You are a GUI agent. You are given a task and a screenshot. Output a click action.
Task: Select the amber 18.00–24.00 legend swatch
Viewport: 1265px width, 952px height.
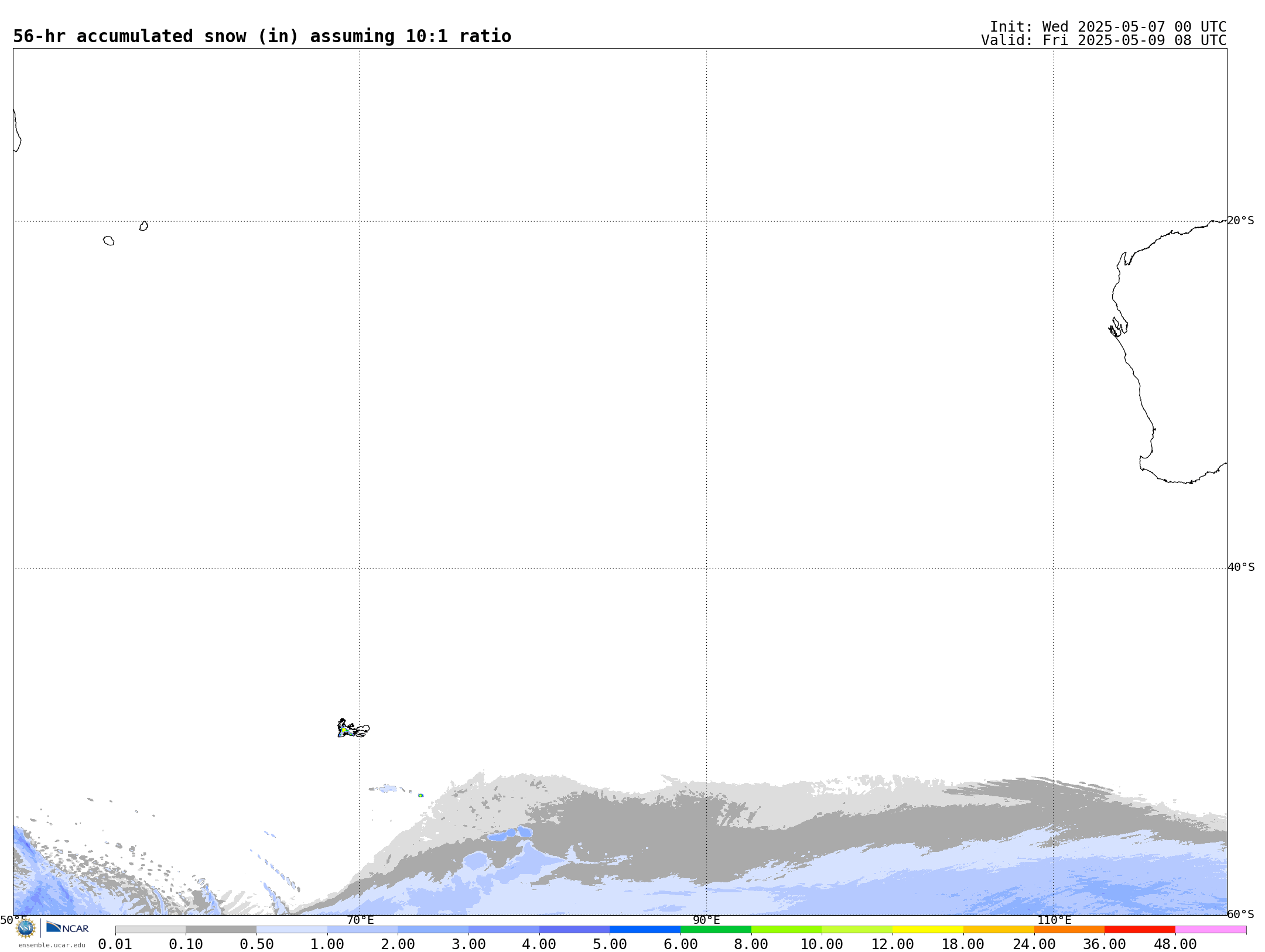click(x=999, y=930)
